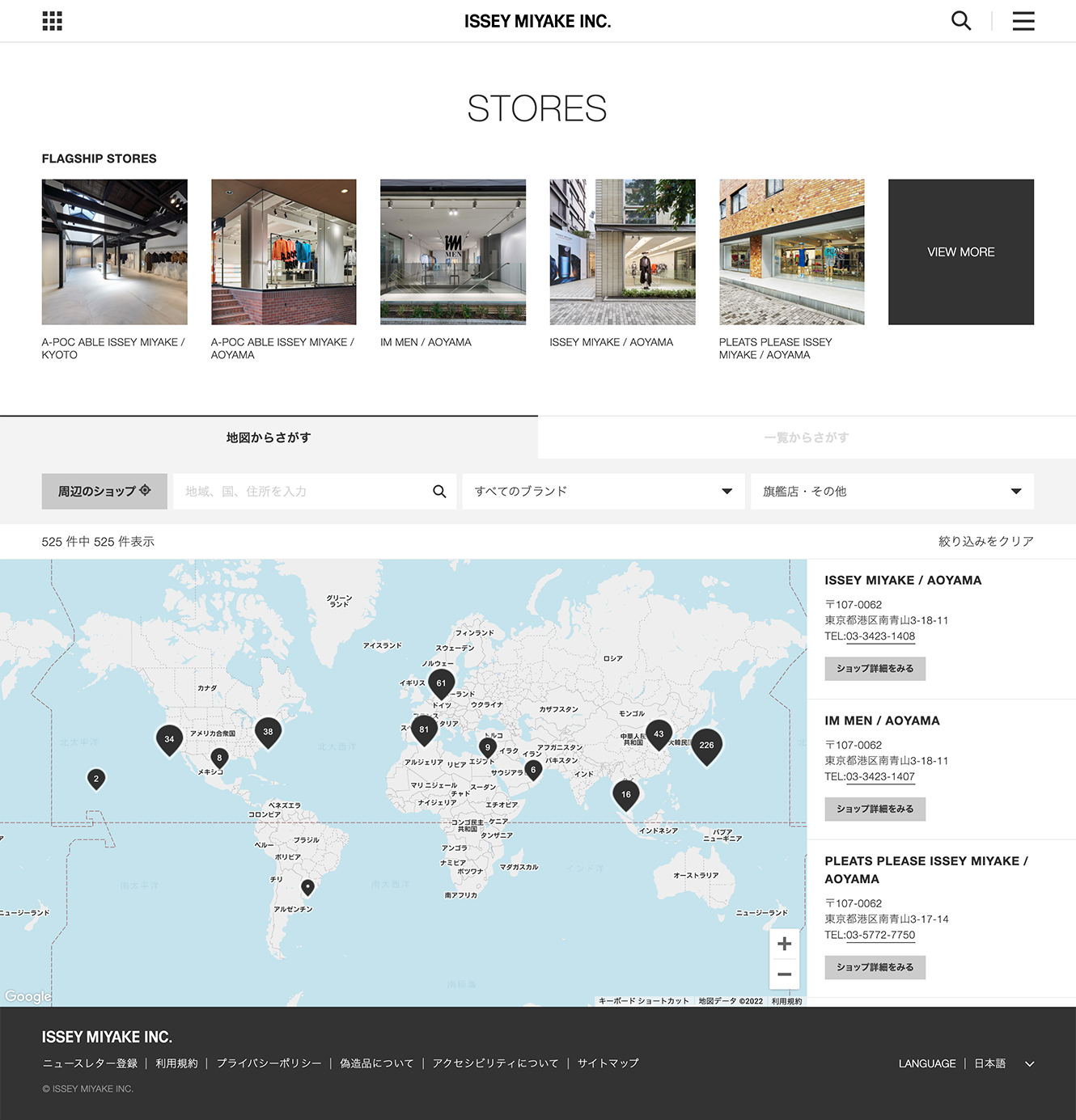Image resolution: width=1076 pixels, height=1120 pixels.
Task: Click the address search input field
Action: coord(303,492)
